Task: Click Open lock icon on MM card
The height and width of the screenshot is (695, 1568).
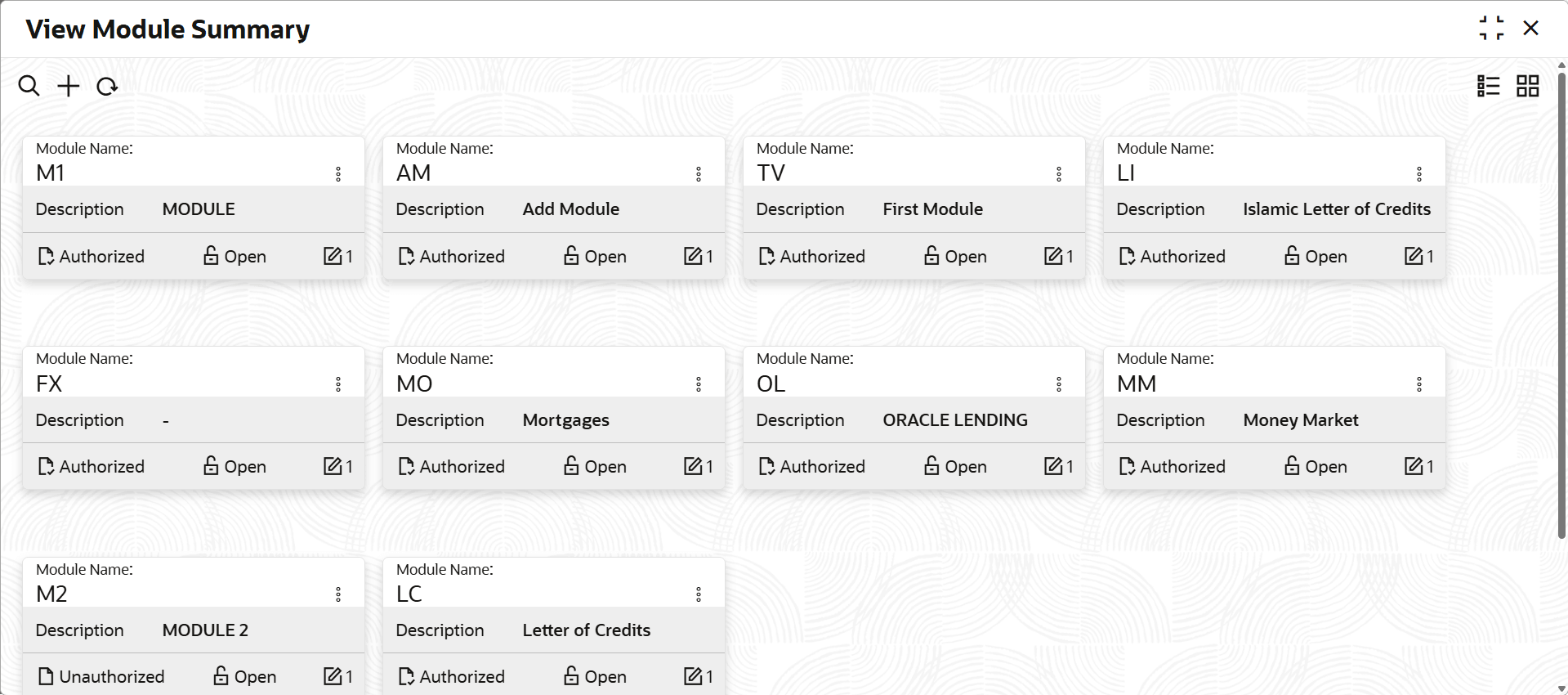Action: pos(1292,466)
